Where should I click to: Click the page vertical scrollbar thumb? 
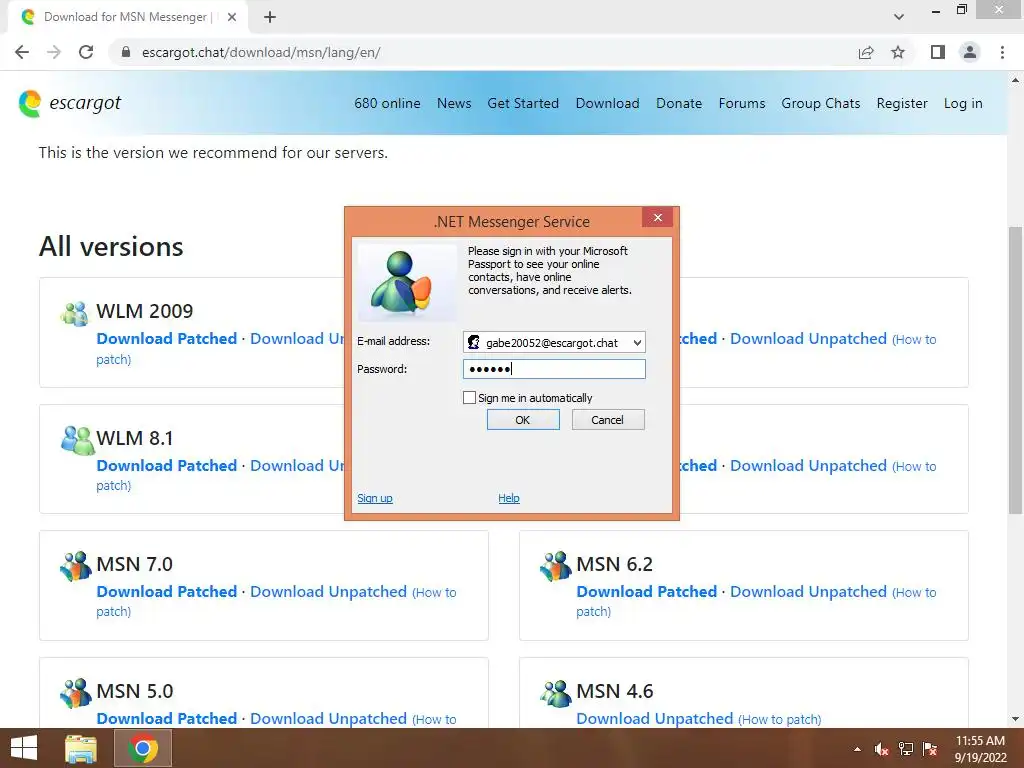[x=1015, y=370]
